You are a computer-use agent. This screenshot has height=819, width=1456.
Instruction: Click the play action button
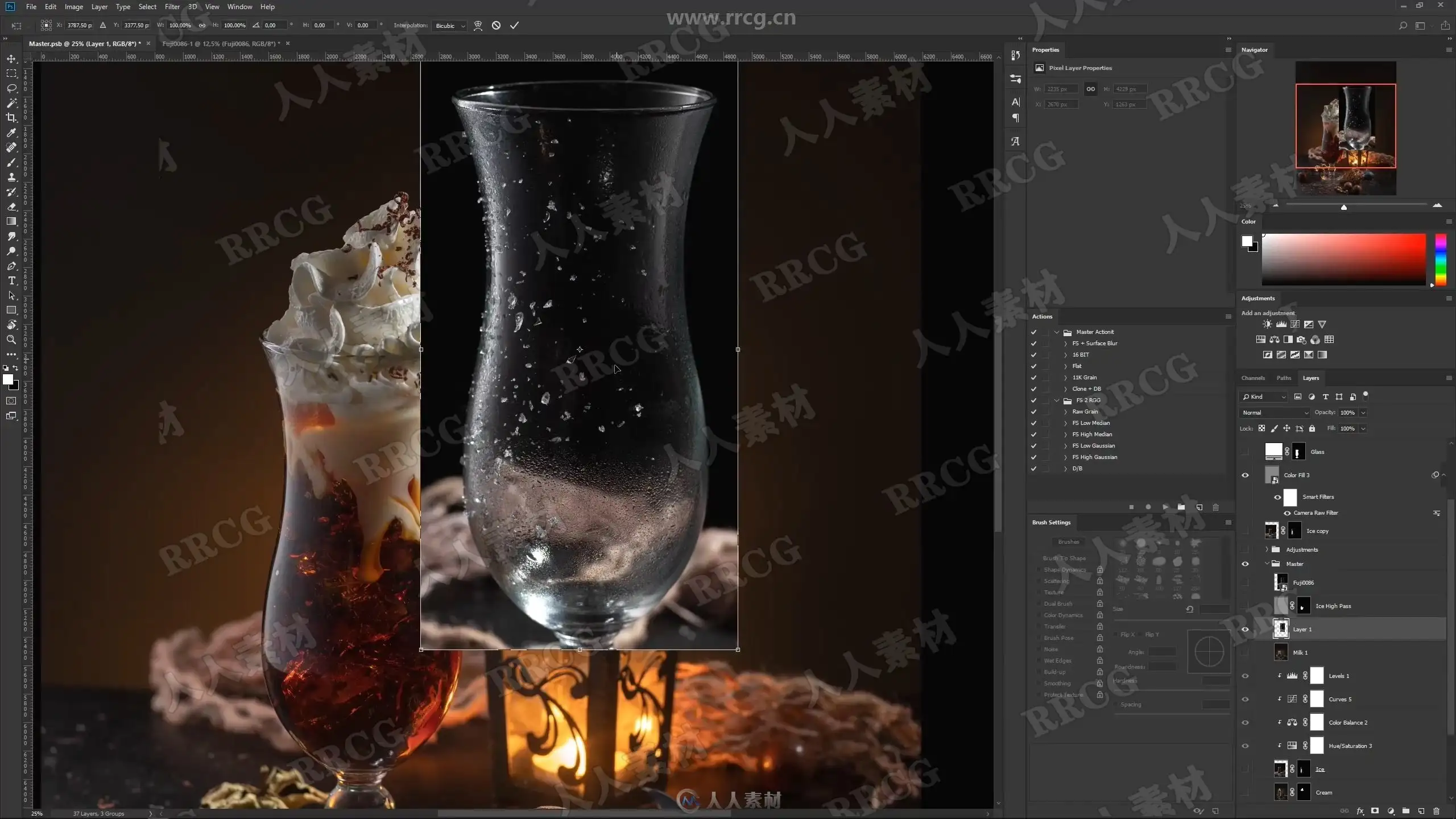[x=1165, y=507]
